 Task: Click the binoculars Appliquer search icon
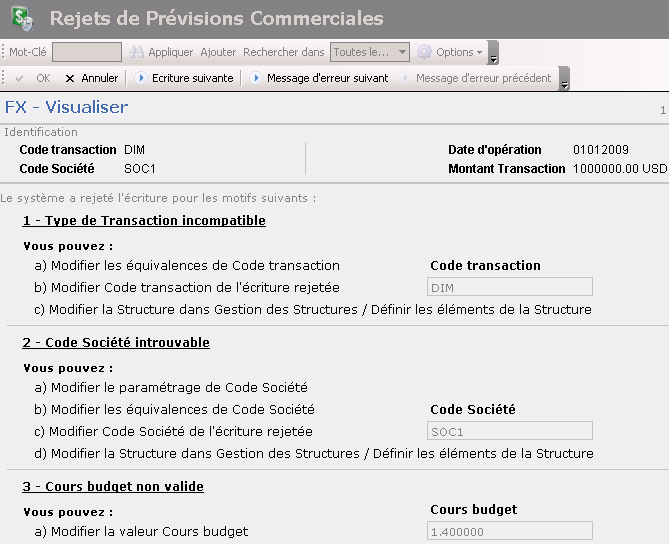point(136,52)
